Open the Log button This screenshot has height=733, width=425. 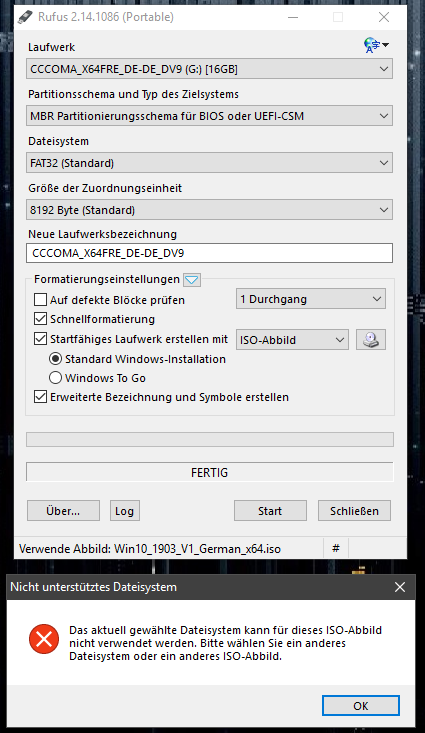tap(124, 511)
